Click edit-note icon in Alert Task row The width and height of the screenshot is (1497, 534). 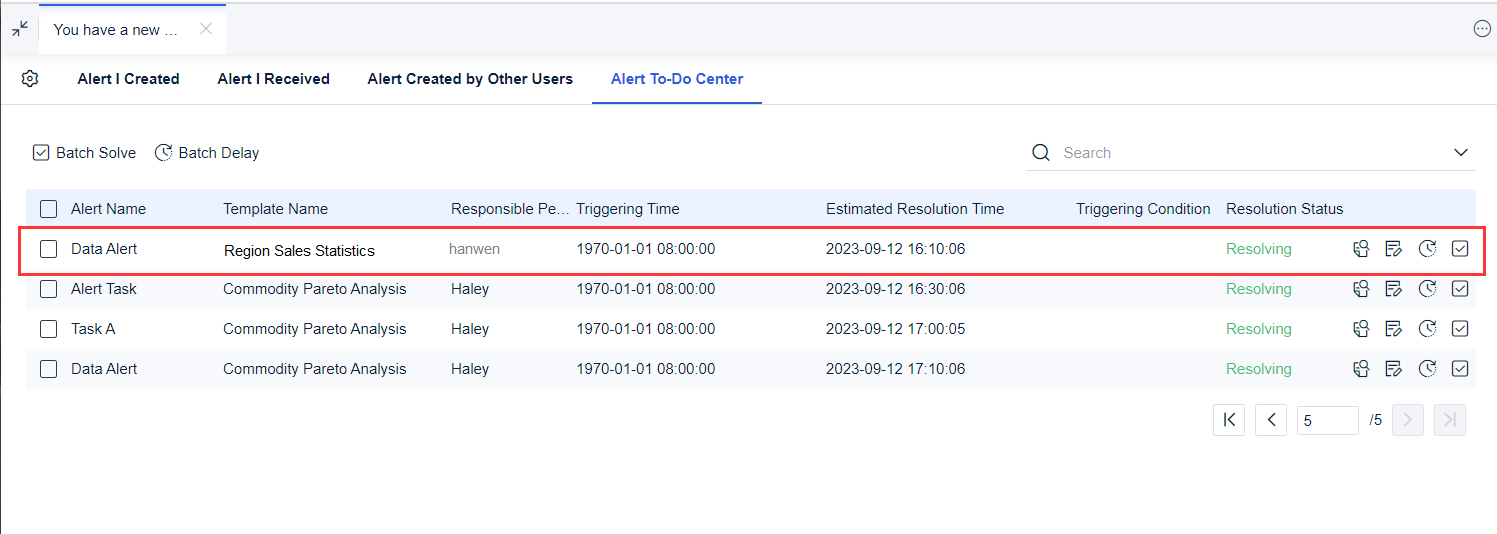[1394, 289]
